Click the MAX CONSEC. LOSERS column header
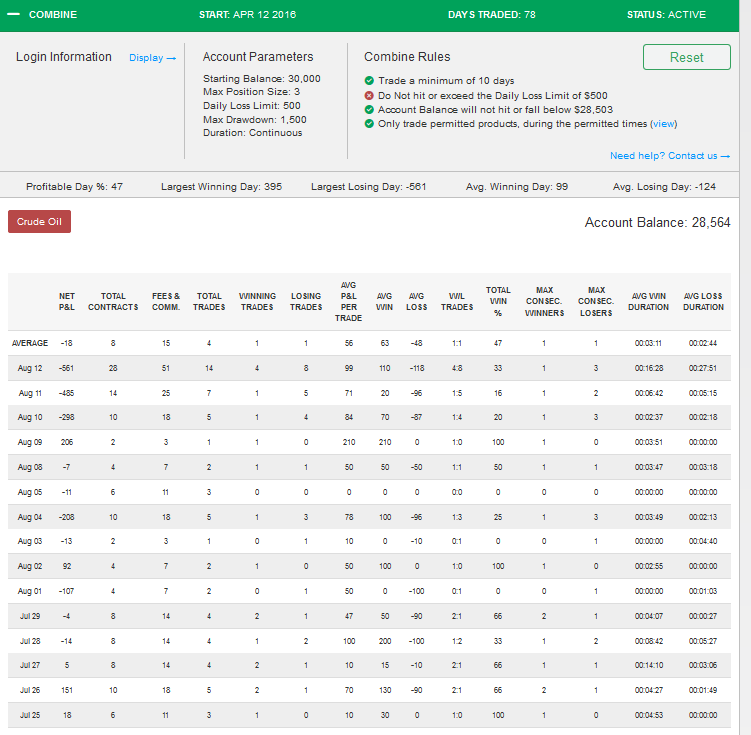Screen dimensions: 751x735 coord(596,302)
